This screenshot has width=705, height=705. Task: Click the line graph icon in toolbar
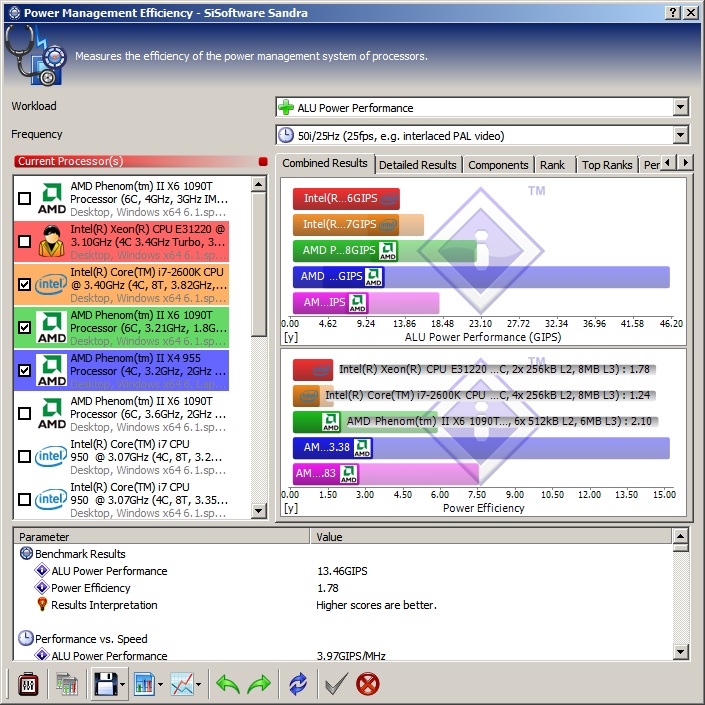pyautogui.click(x=182, y=684)
